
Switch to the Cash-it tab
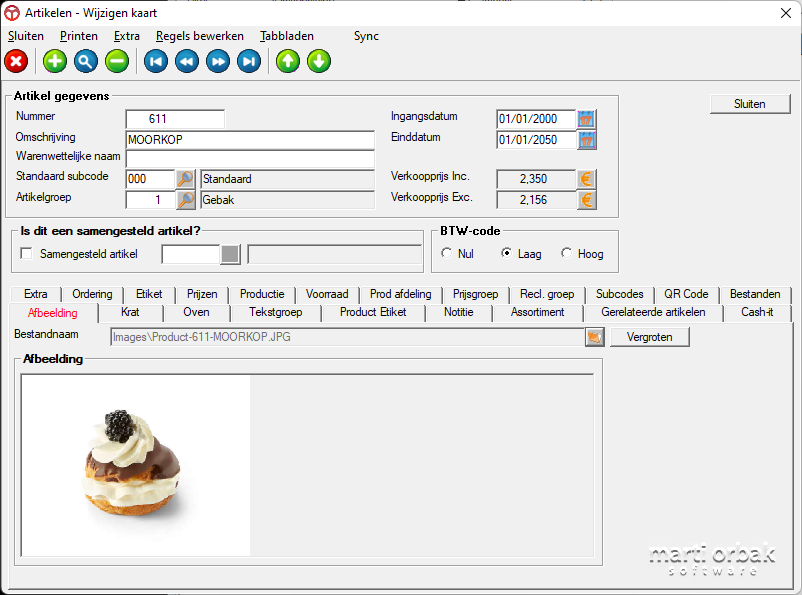(x=757, y=312)
